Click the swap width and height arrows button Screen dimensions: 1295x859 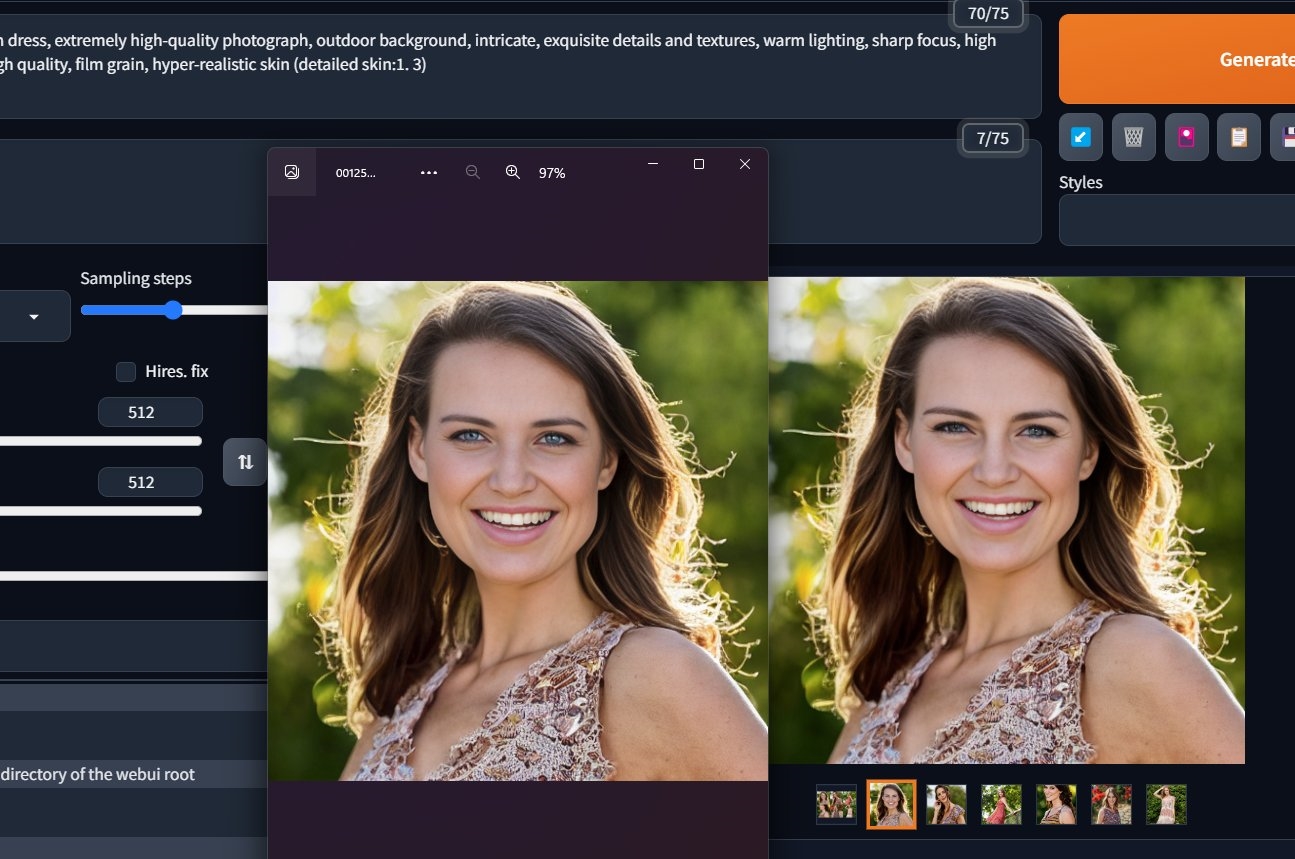[x=245, y=462]
